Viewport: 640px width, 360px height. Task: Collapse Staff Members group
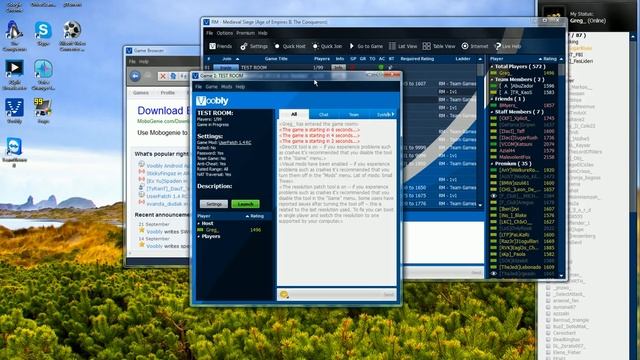[x=492, y=112]
